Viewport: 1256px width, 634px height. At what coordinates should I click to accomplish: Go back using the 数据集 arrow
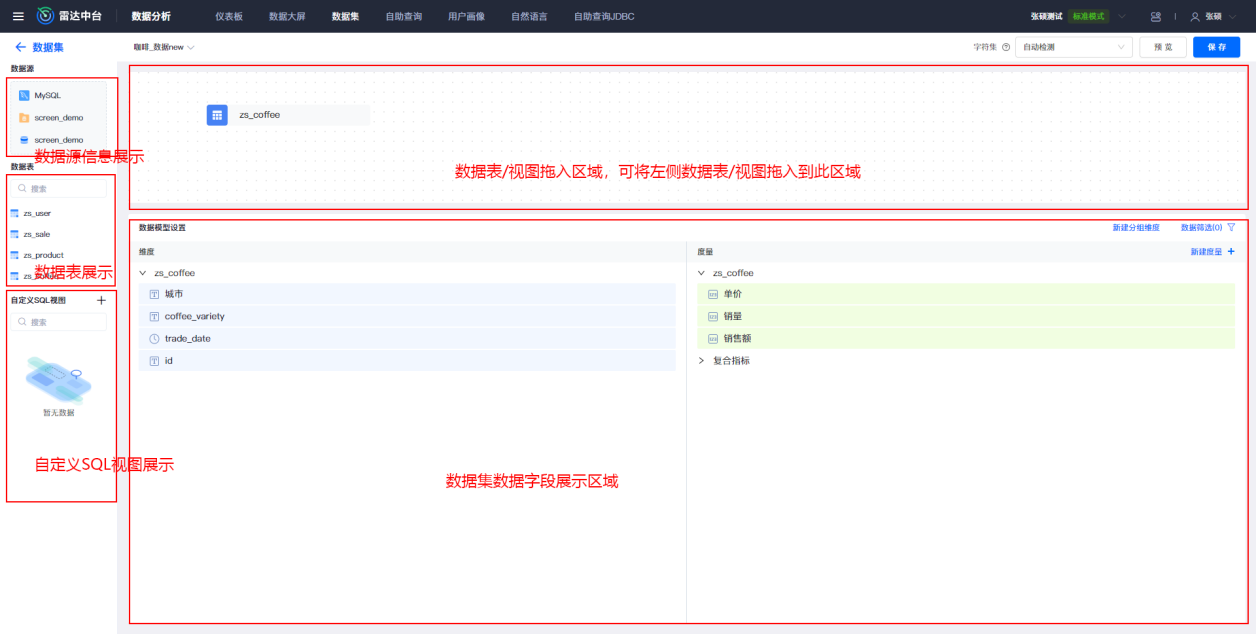[x=20, y=47]
